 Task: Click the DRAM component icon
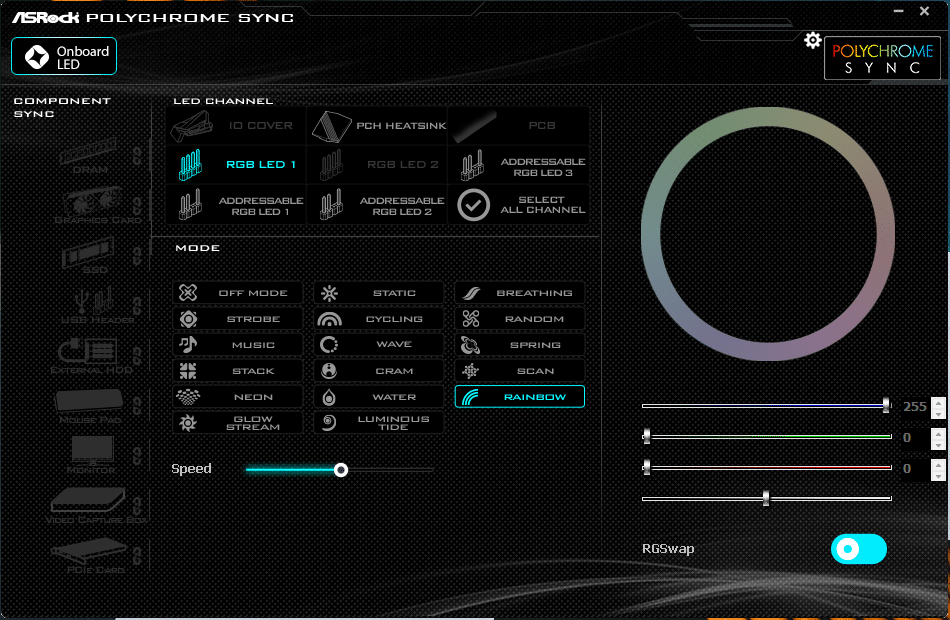pos(89,152)
